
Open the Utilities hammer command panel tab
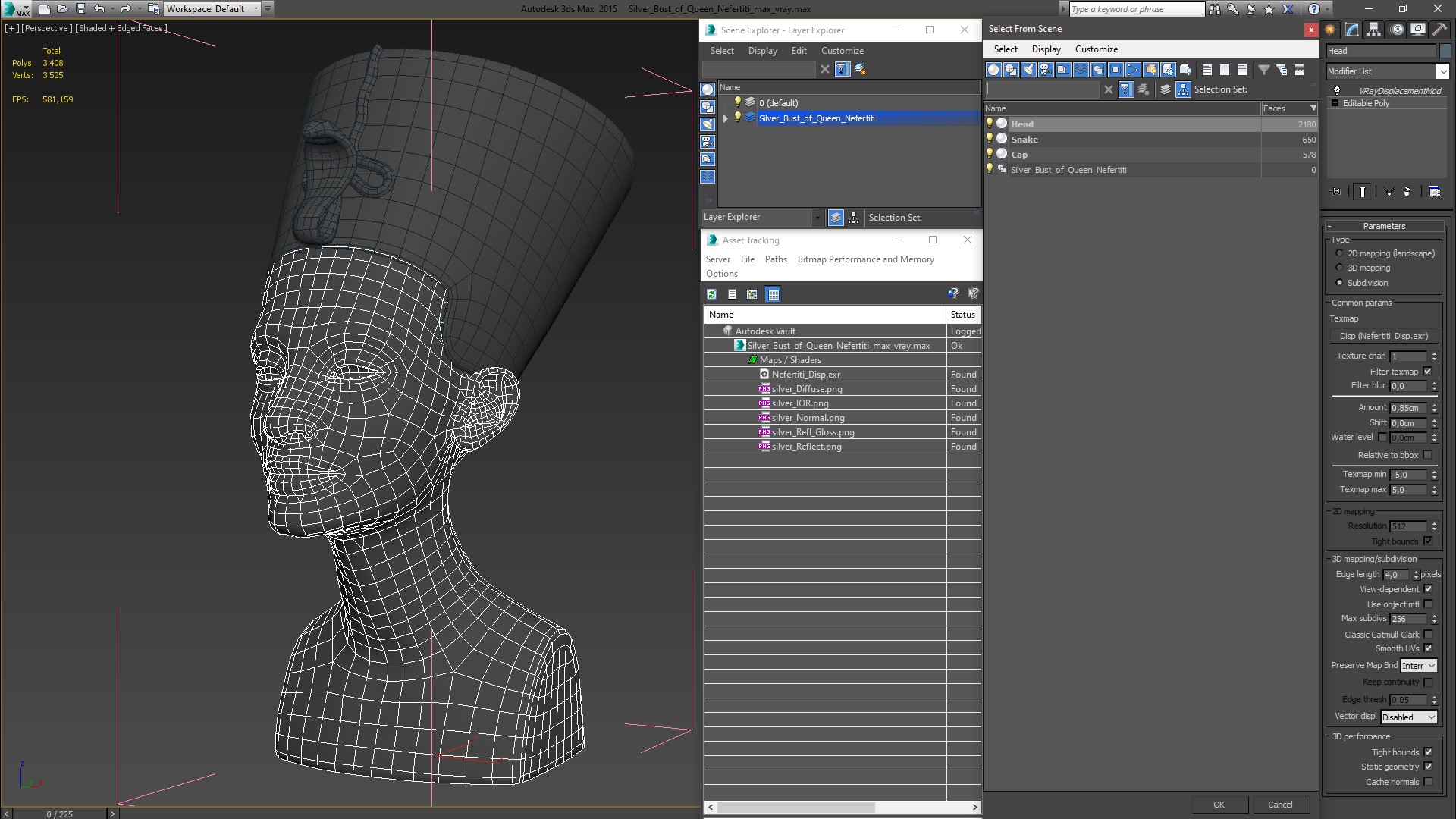click(x=1439, y=30)
